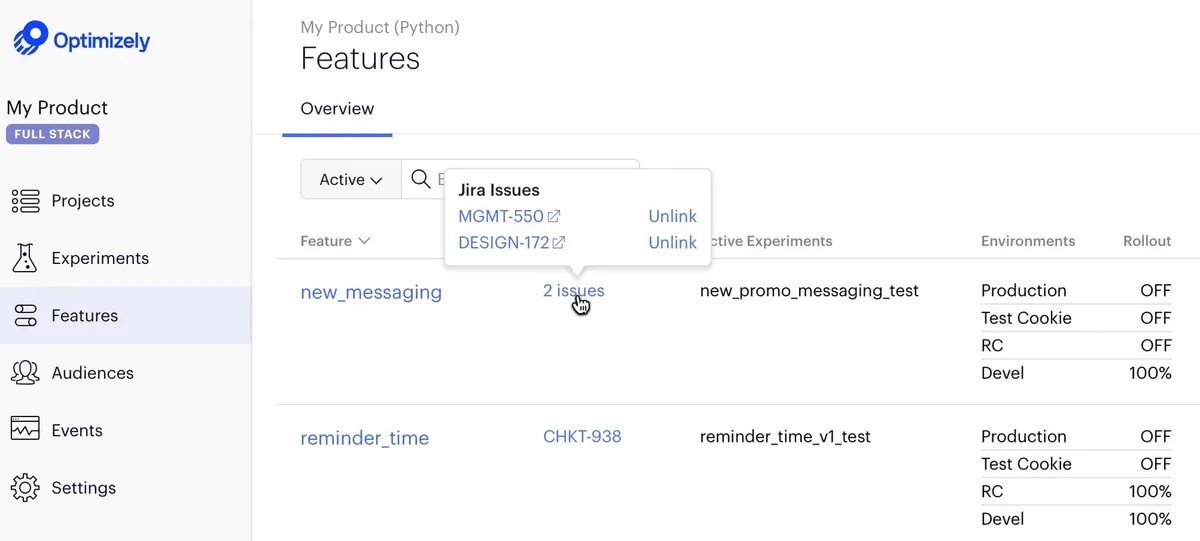Click the Experiments flask icon
Screen dimensions: 1200x541
(25, 258)
